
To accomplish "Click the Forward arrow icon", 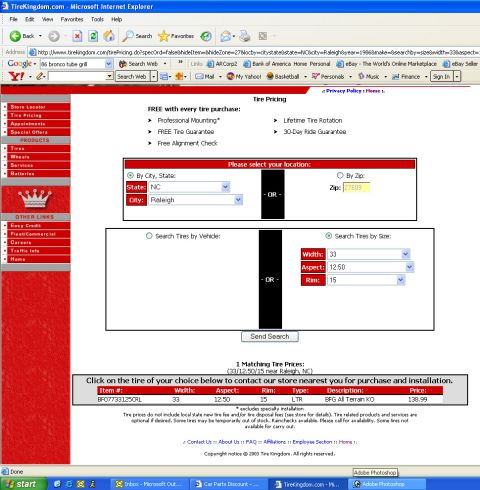I will 54,36.
